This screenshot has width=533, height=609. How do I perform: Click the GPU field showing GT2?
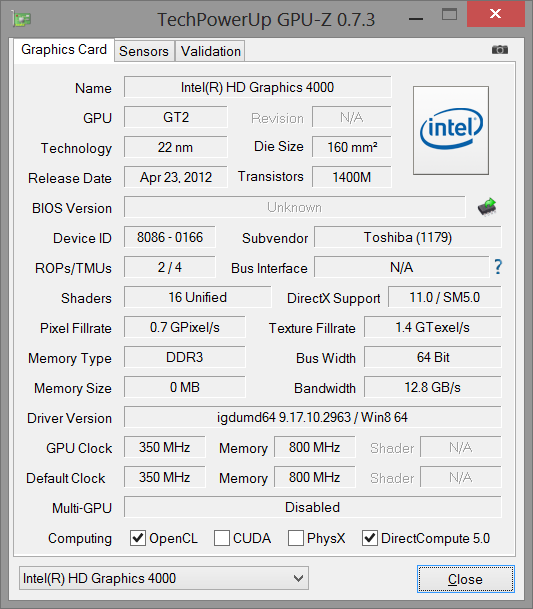coord(176,117)
